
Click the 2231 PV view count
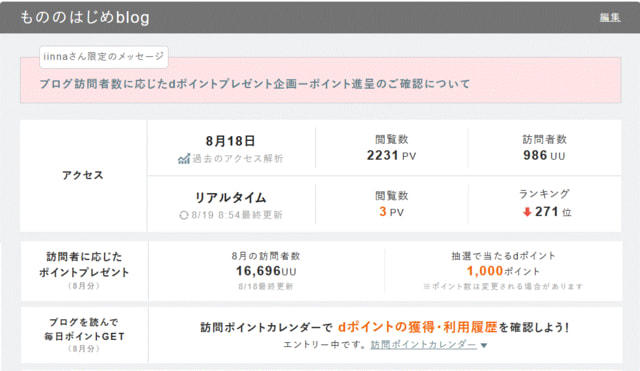click(391, 156)
